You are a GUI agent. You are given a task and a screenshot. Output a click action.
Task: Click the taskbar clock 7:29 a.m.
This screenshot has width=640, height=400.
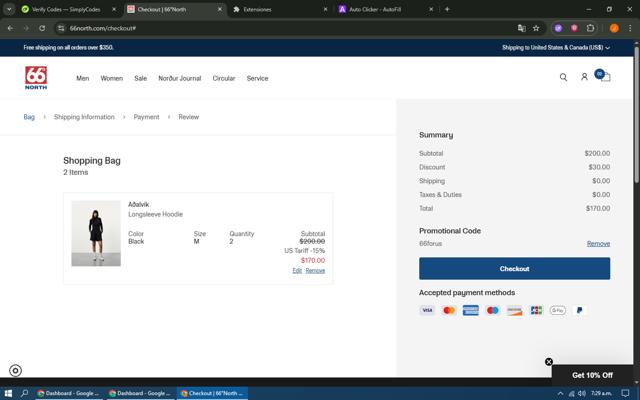click(x=601, y=393)
